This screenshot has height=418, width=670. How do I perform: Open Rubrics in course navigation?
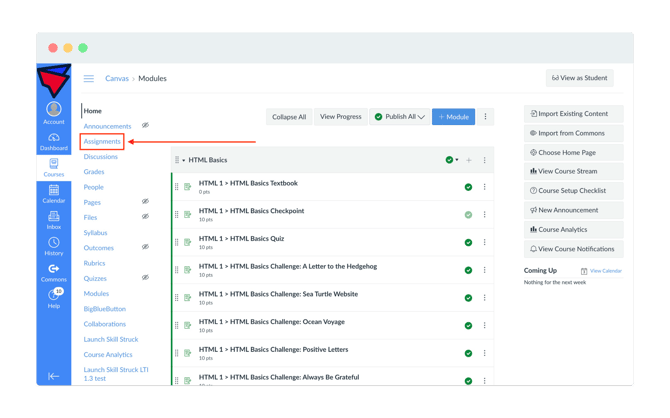(x=94, y=263)
